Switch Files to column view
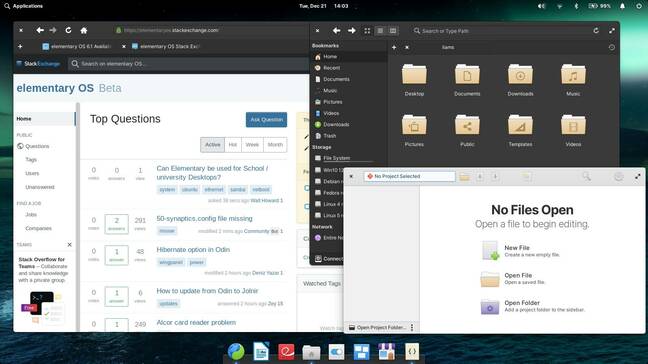This screenshot has width=648, height=364. 393,31
